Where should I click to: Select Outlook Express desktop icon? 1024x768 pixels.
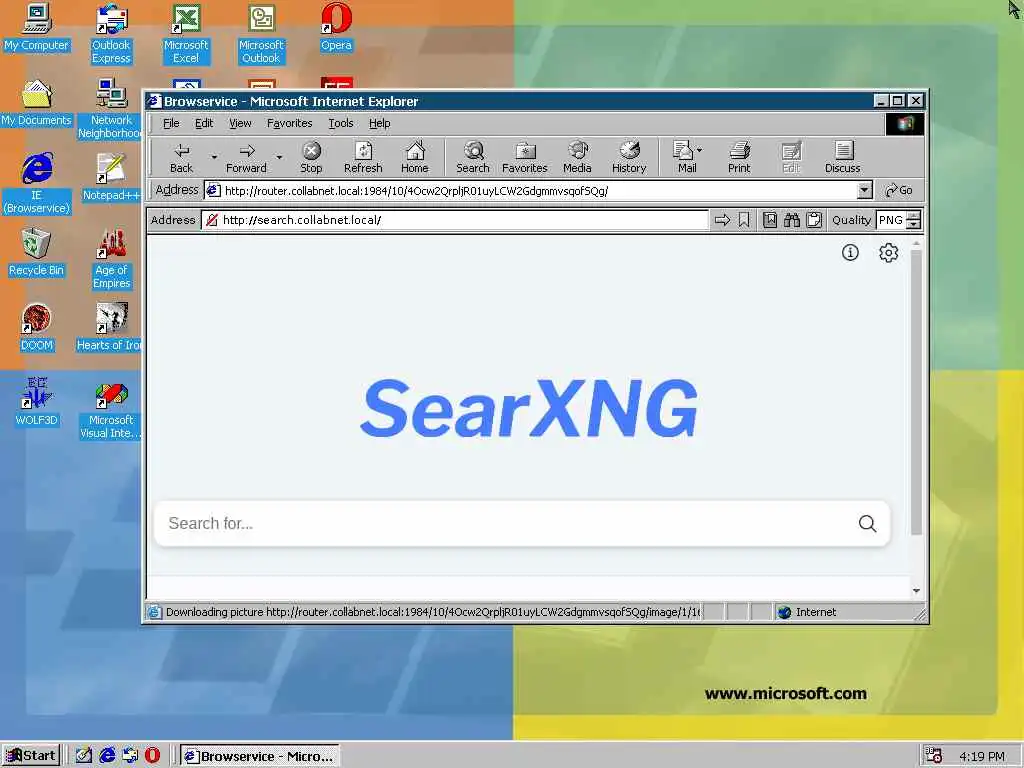(x=112, y=33)
